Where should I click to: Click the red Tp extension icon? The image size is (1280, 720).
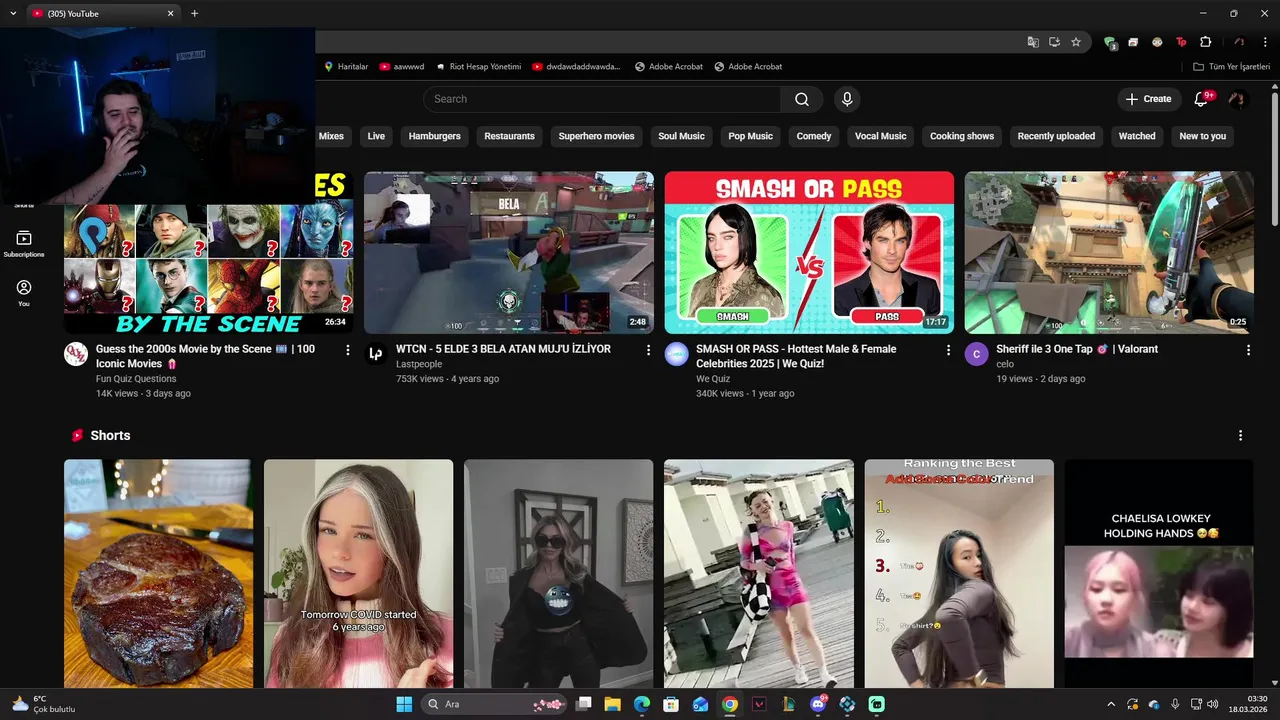pos(1181,42)
